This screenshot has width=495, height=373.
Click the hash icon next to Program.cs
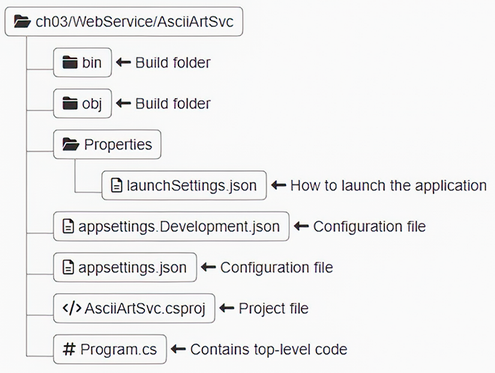point(69,349)
